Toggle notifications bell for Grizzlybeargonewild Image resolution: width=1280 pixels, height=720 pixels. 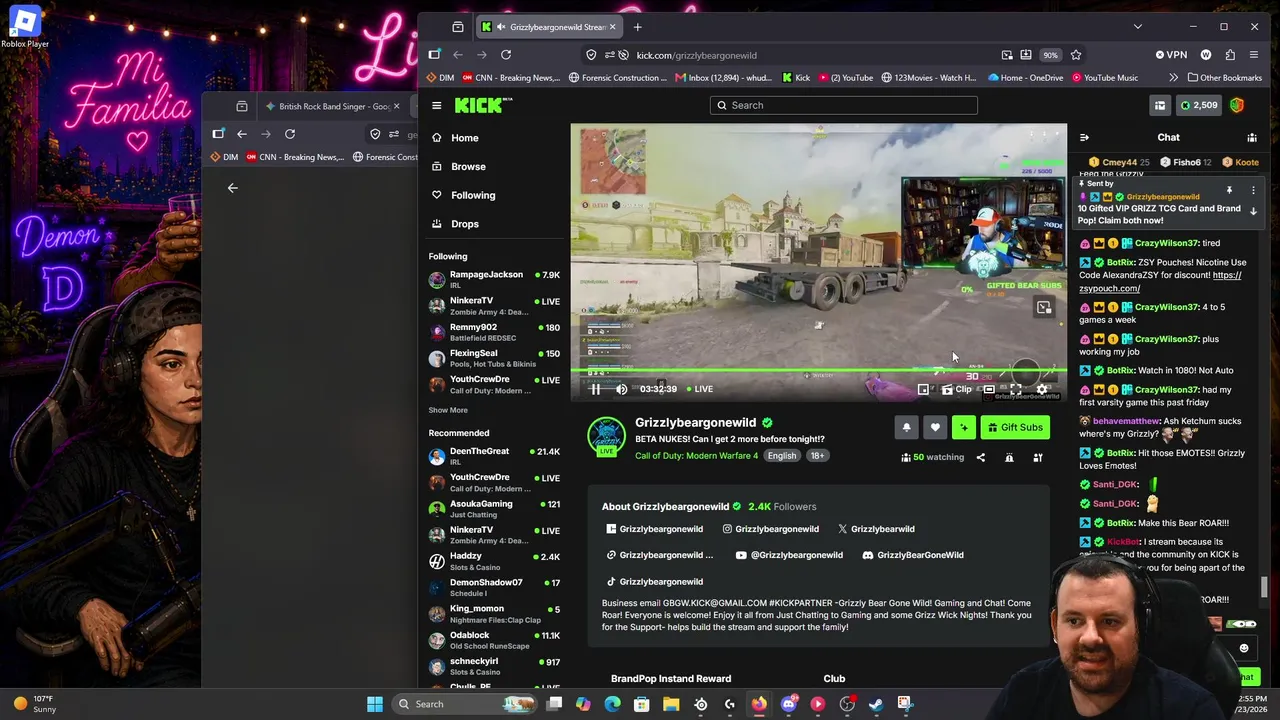[x=906, y=427]
